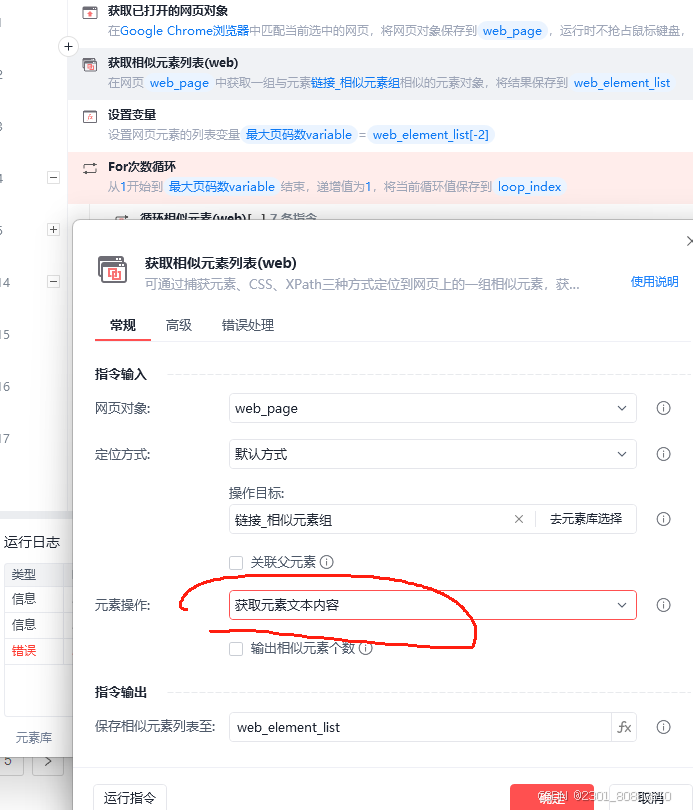Show info tip for 网页对象

(x=664, y=408)
